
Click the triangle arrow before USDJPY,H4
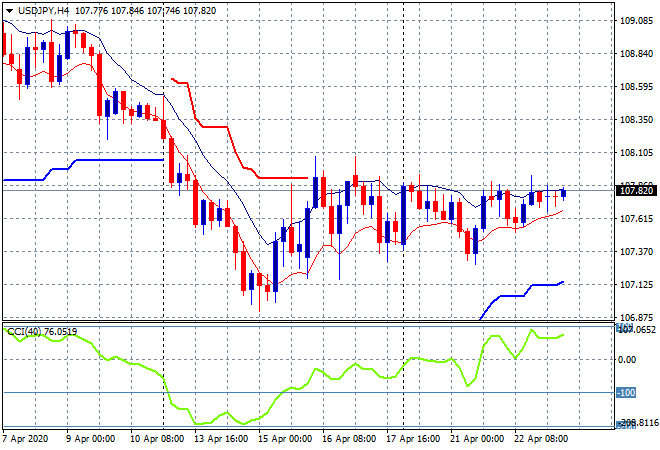[9, 11]
